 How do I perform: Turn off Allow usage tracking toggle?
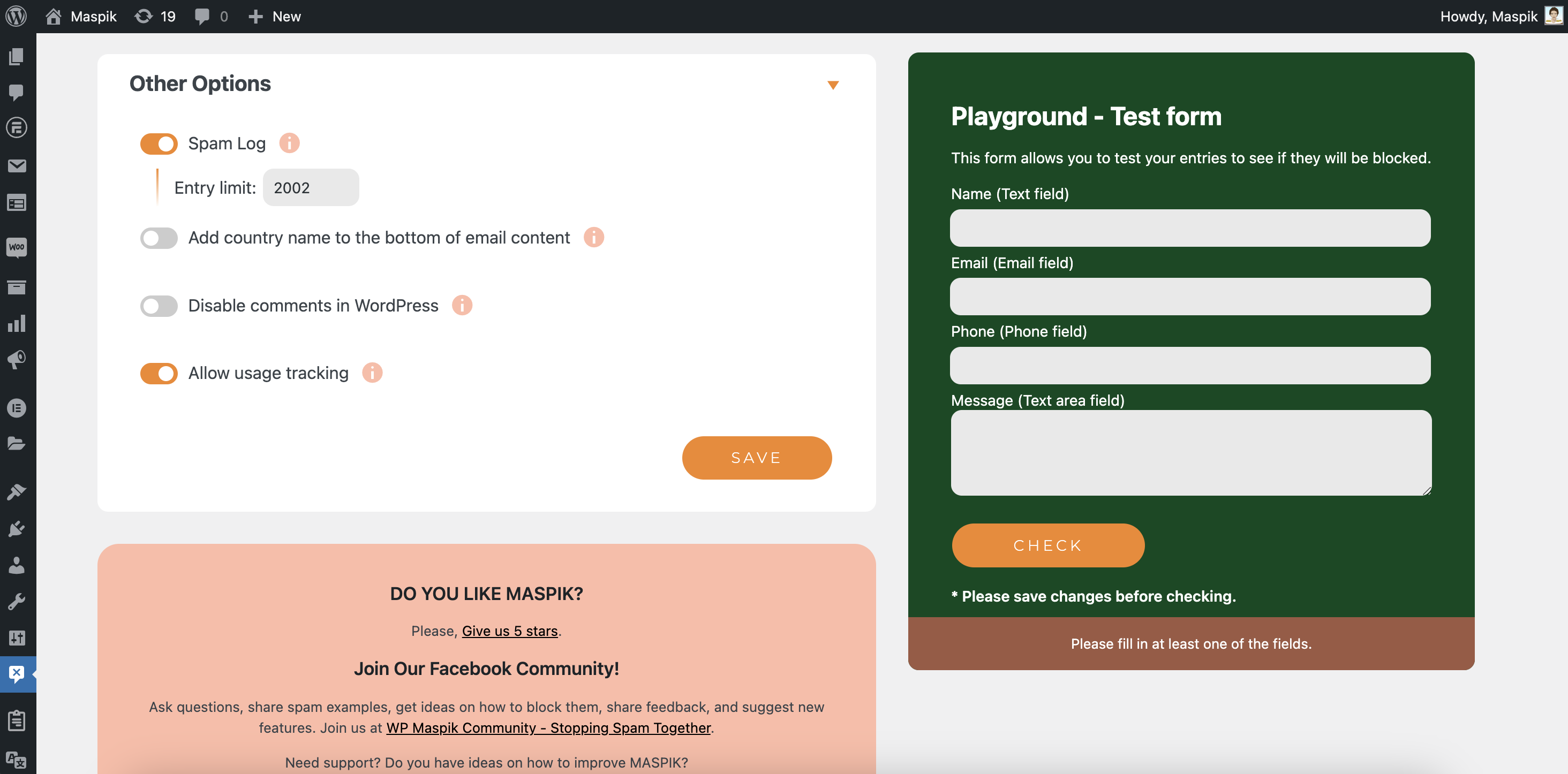click(159, 374)
